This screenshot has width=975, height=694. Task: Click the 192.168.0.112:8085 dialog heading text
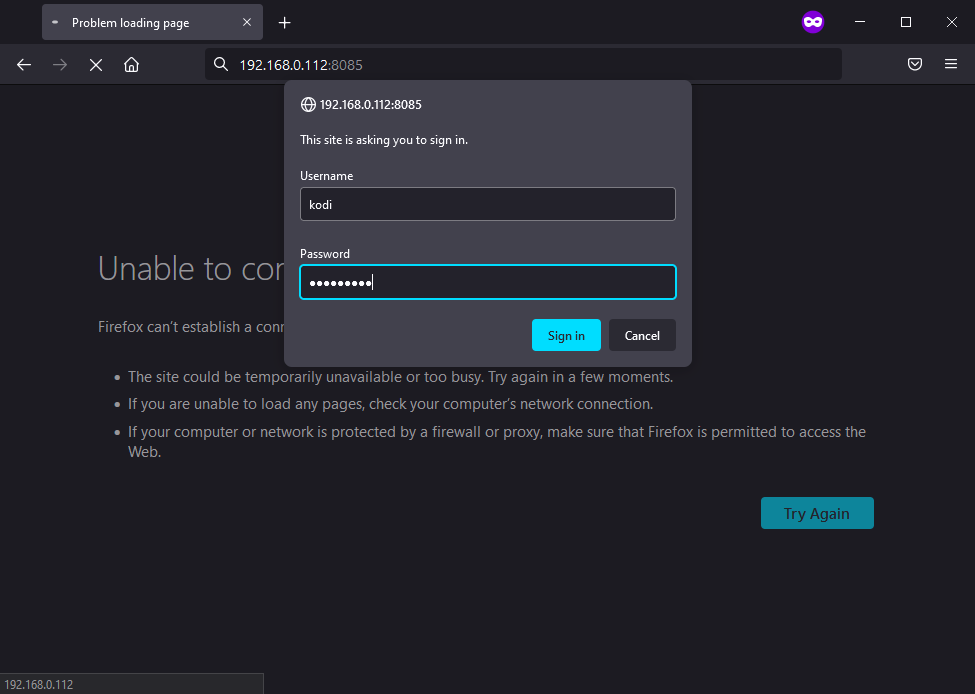point(371,104)
